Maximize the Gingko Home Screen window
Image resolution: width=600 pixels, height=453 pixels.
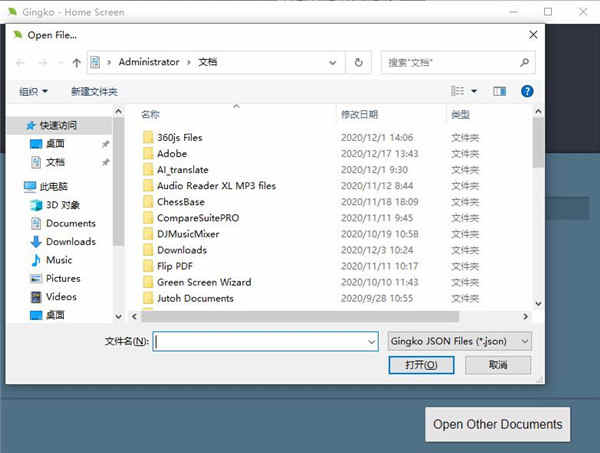[548, 12]
